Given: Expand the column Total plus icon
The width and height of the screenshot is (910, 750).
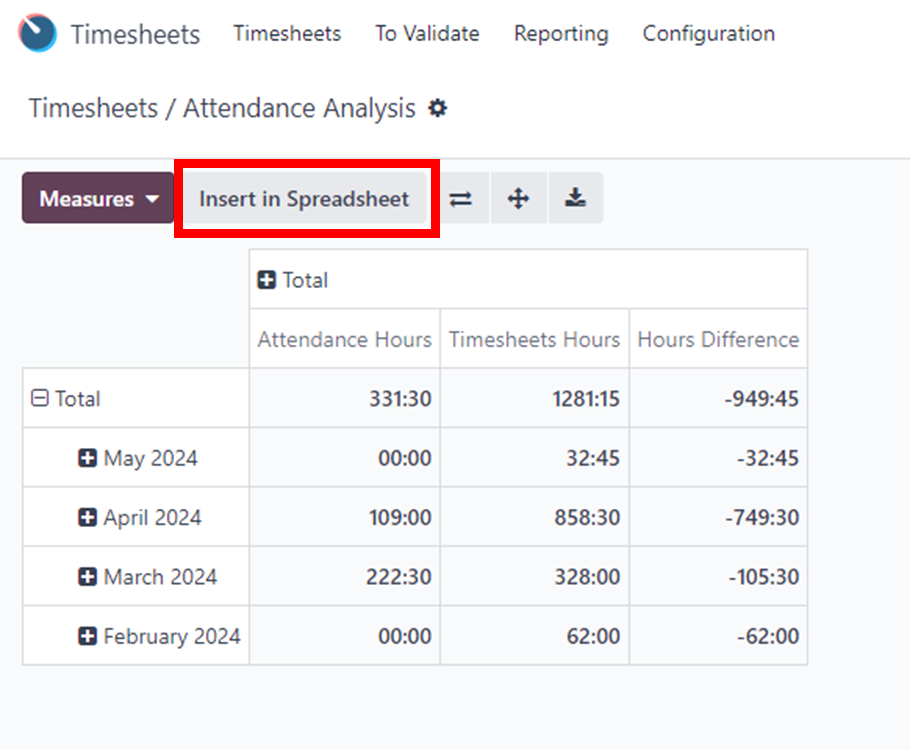Looking at the screenshot, I should click(x=266, y=280).
